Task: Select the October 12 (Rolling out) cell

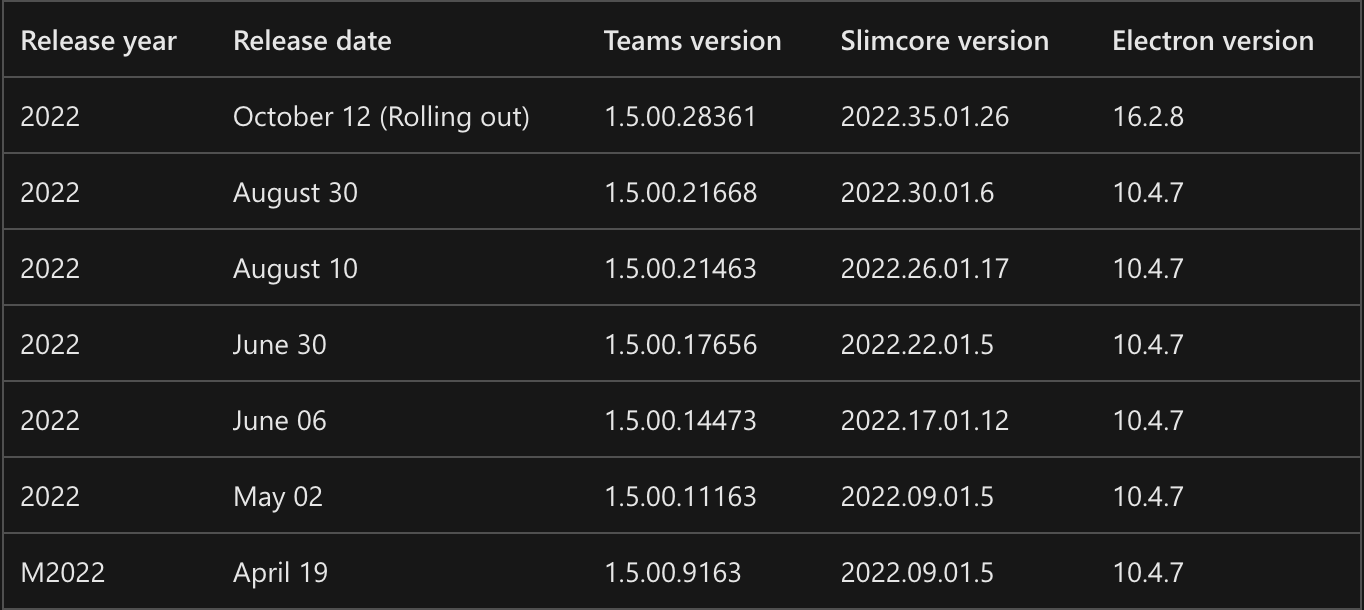Action: [381, 117]
